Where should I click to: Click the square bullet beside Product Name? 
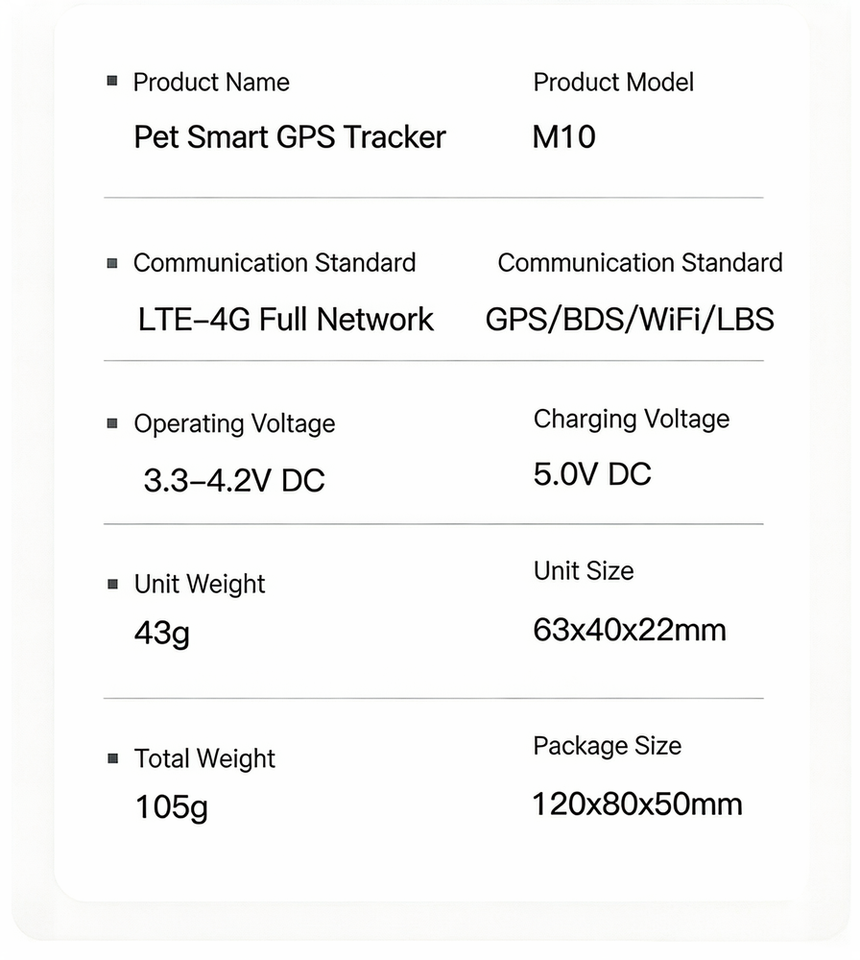click(x=112, y=80)
